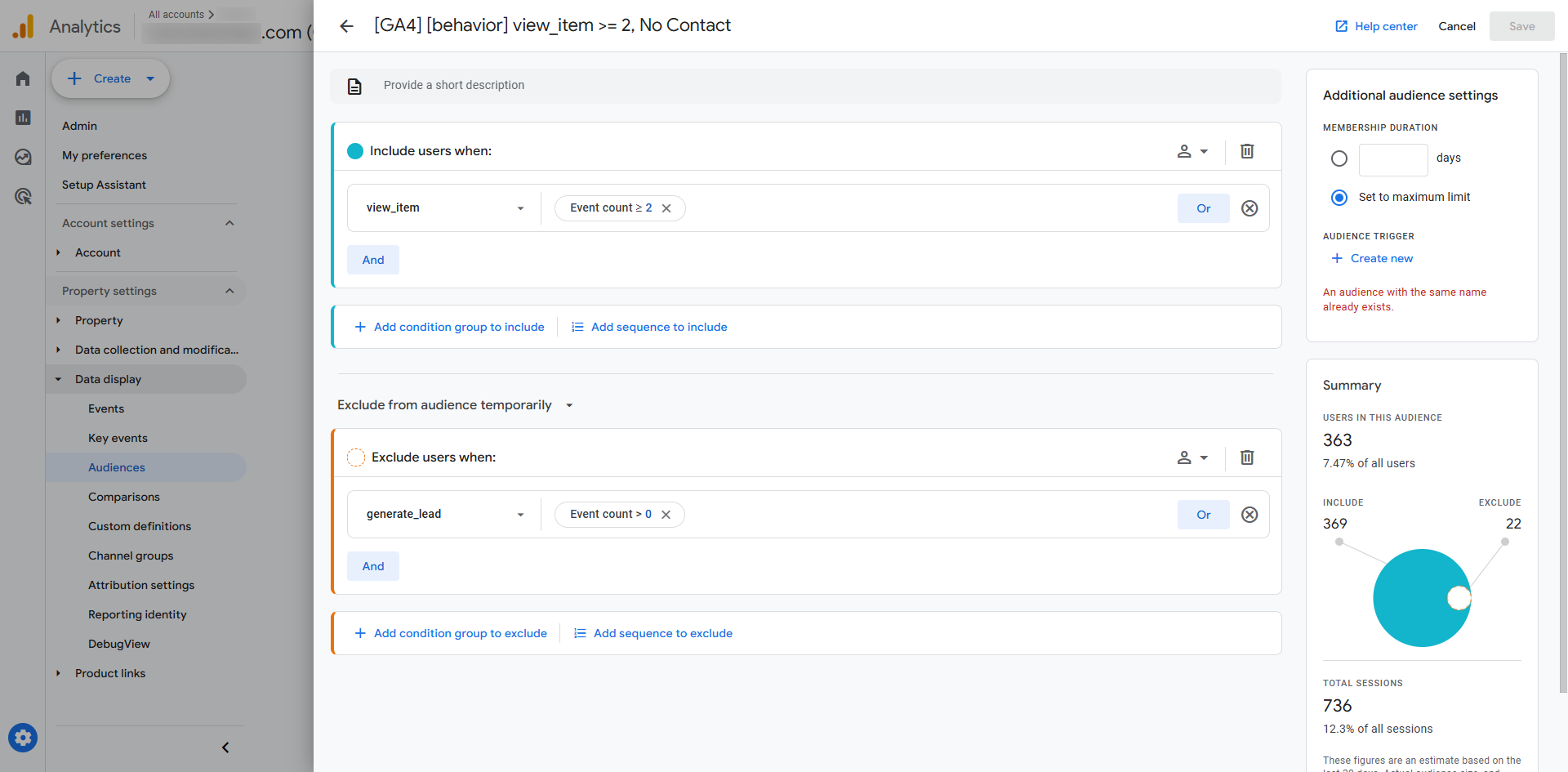Screen dimensions: 1568x772
Task: Remove the view_item condition row
Action: tap(1249, 208)
